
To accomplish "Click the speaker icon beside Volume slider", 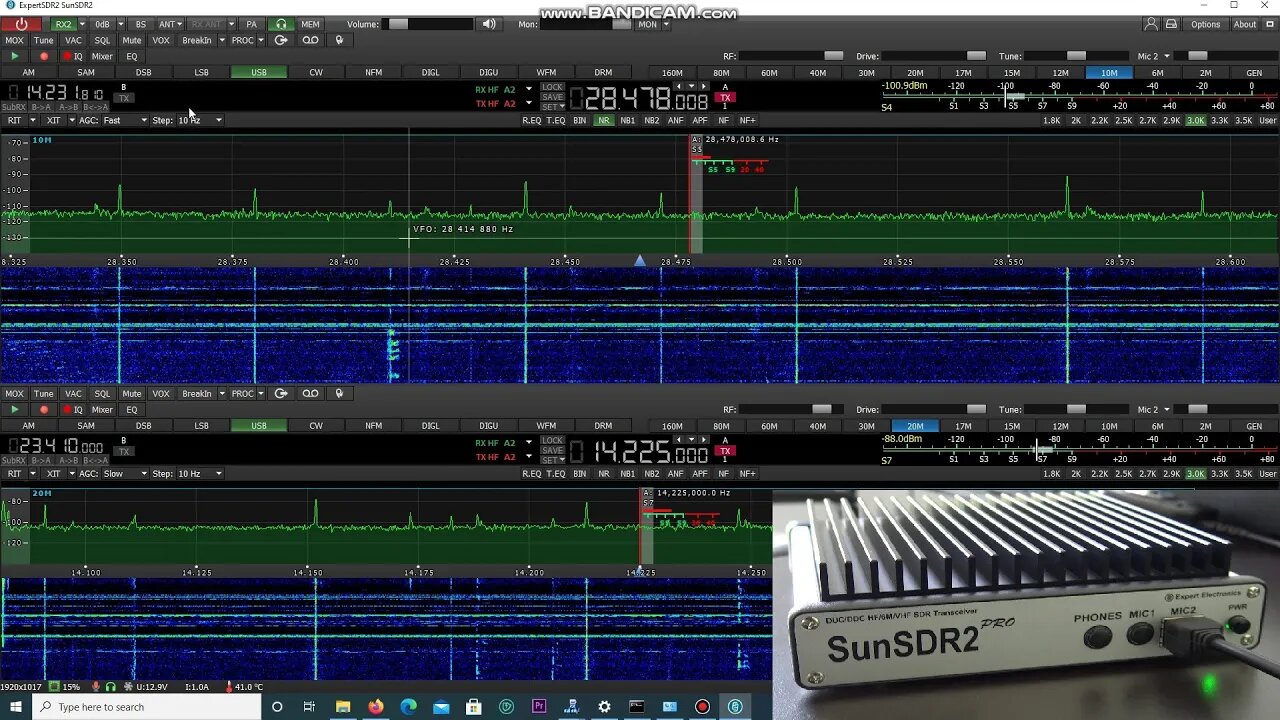I will point(488,24).
